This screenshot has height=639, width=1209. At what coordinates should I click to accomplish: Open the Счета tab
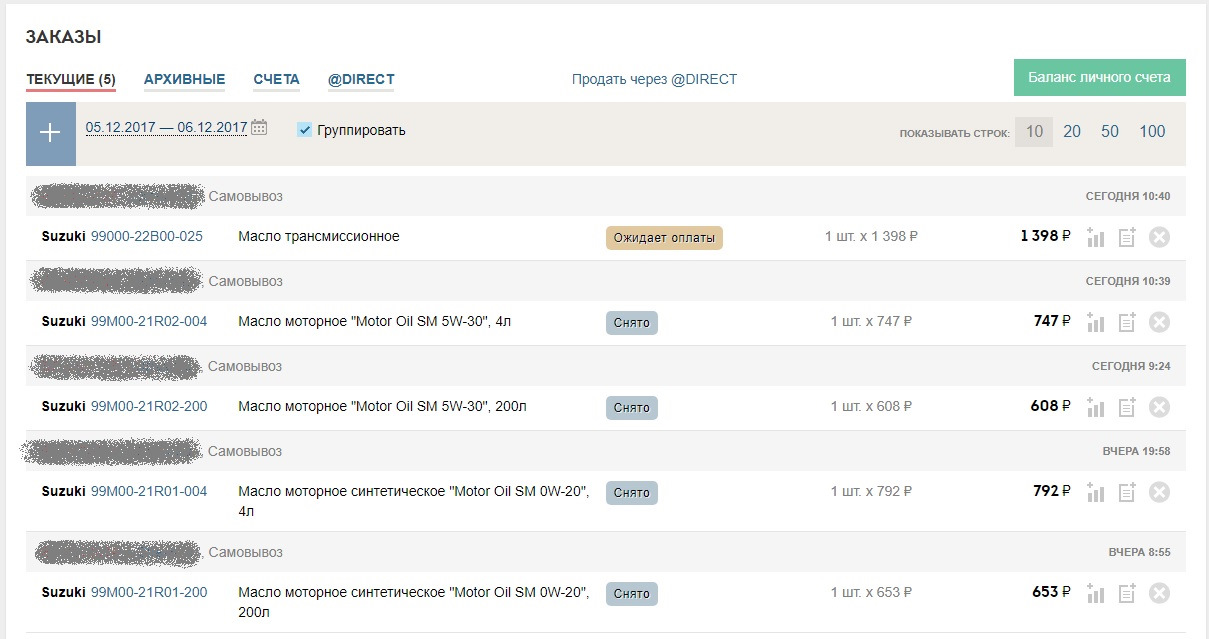[276, 80]
